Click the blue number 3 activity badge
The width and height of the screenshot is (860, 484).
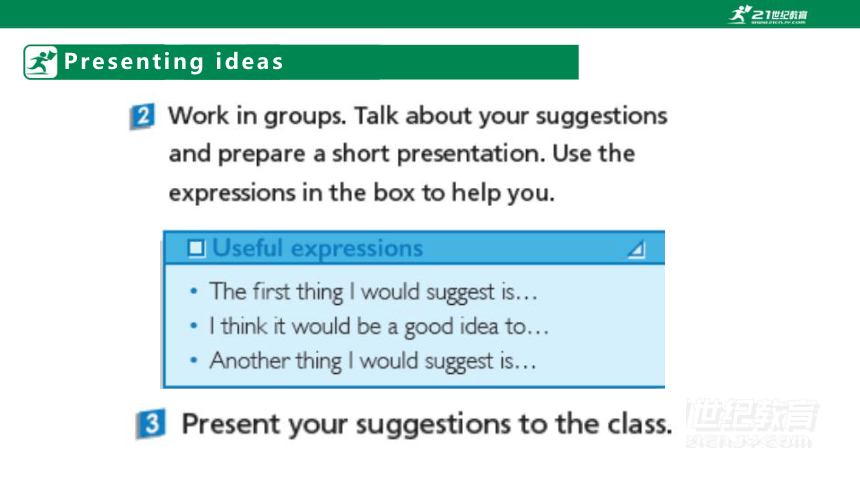[x=151, y=424]
